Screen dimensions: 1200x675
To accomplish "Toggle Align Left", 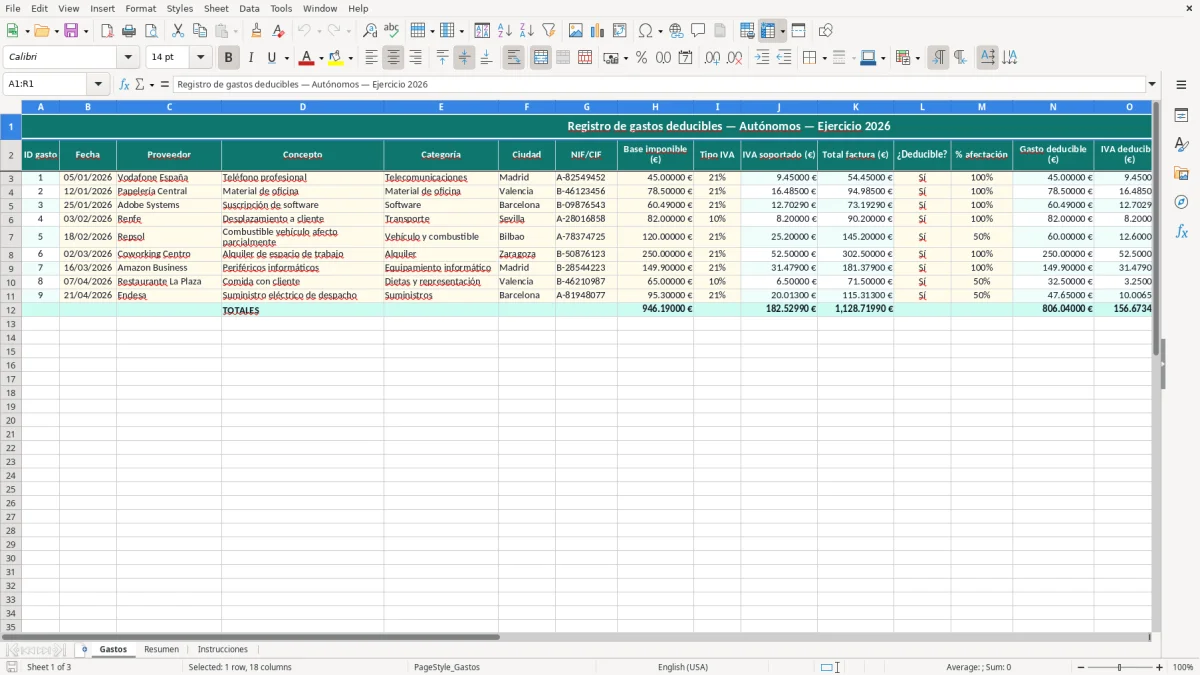I will tap(372, 58).
